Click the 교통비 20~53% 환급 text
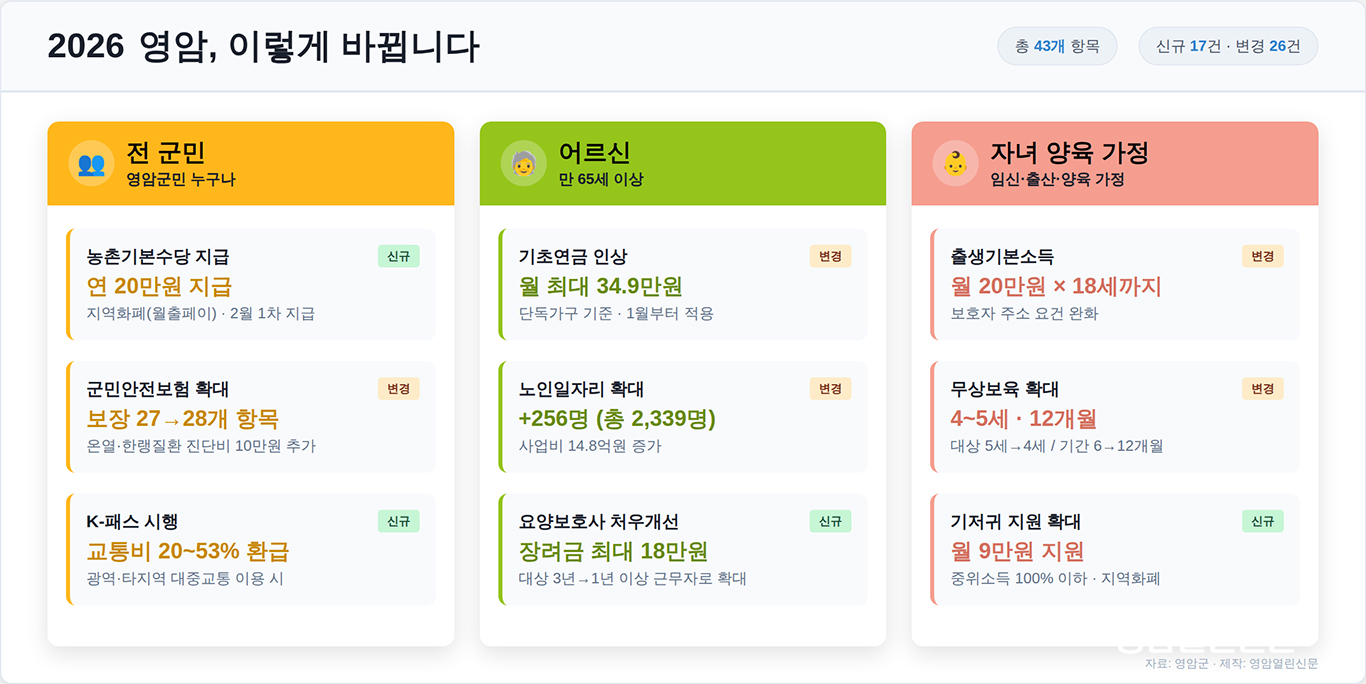The width and height of the screenshot is (1366, 684). [x=188, y=552]
